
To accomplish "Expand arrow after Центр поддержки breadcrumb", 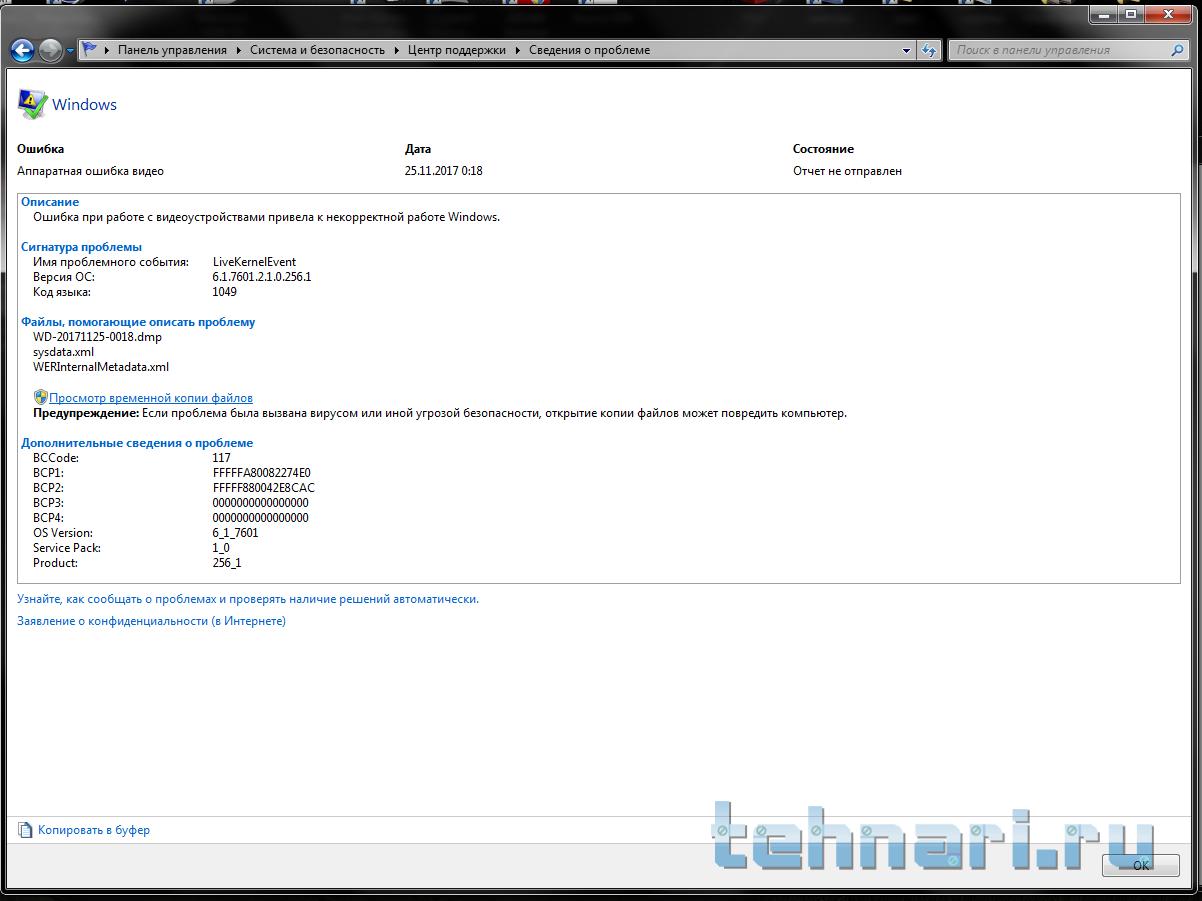I will coord(518,50).
